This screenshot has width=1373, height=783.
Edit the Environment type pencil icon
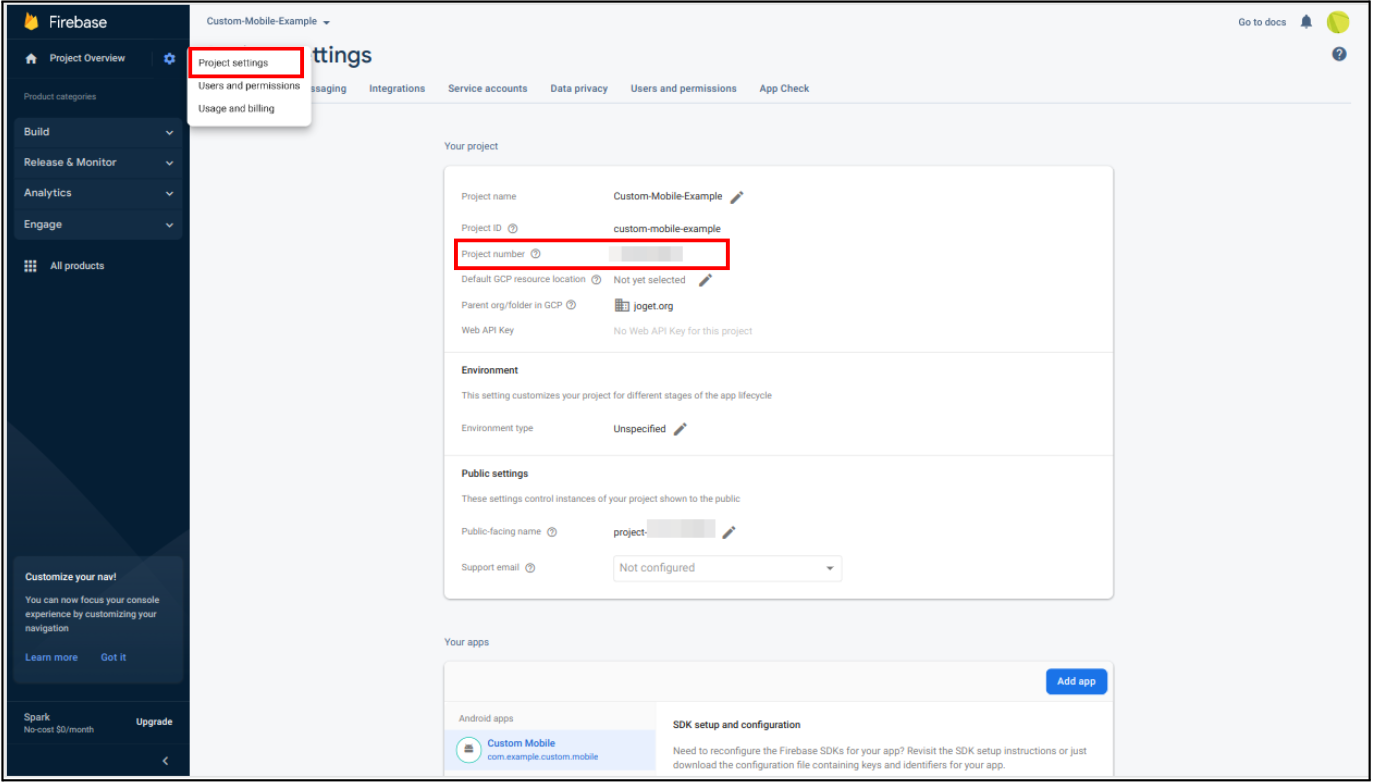coord(680,429)
